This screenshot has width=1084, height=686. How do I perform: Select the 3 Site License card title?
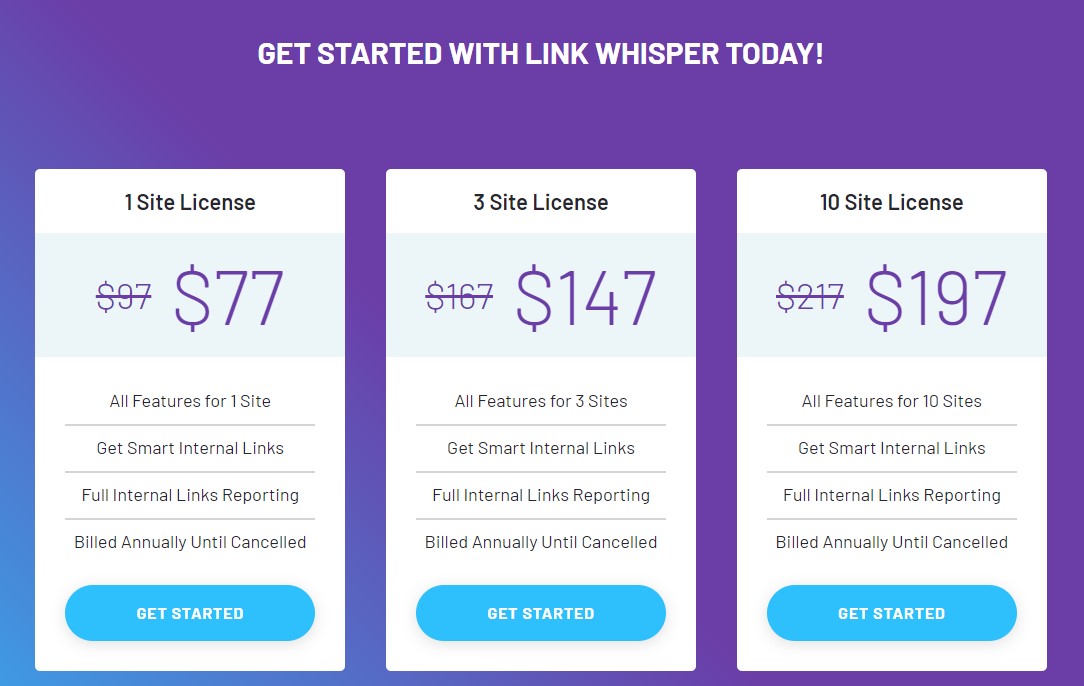coord(541,202)
